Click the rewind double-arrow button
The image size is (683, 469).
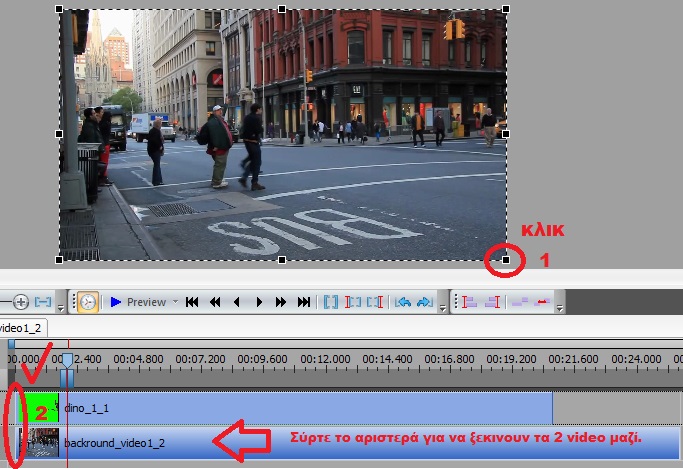215,302
